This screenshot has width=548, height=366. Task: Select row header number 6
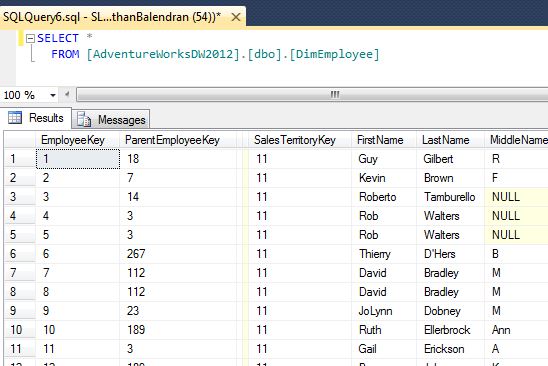click(20, 254)
